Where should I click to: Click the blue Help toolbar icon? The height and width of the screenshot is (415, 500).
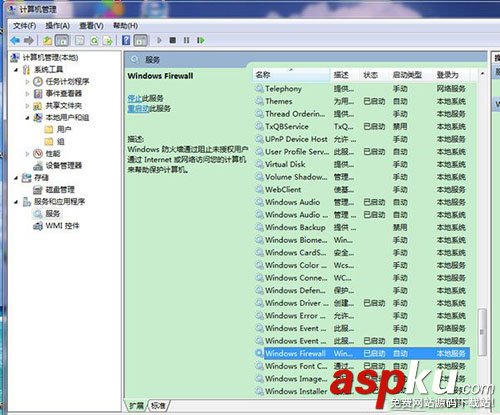pos(126,40)
